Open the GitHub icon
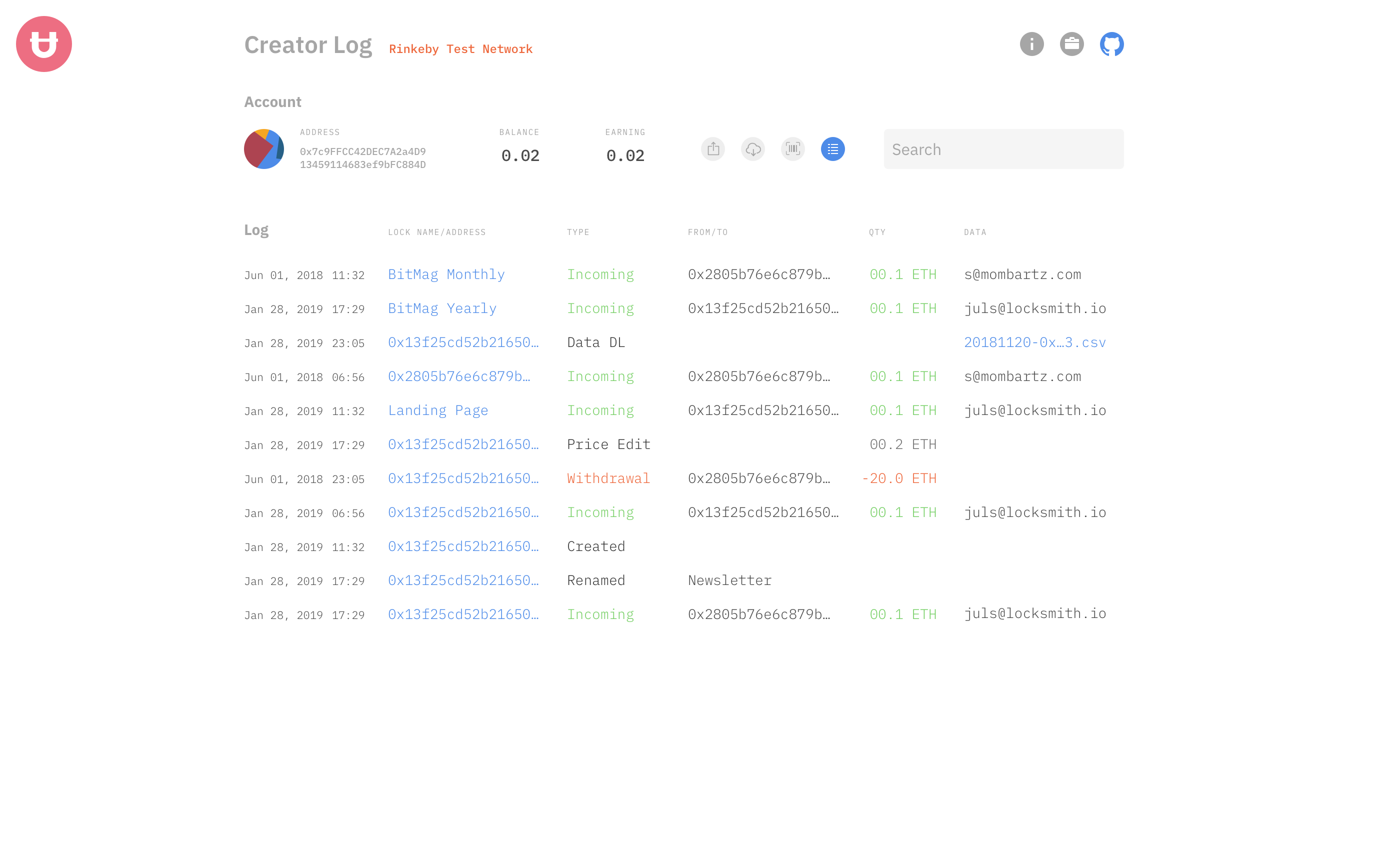Screen dimensions: 1400x856 pyautogui.click(x=1112, y=43)
